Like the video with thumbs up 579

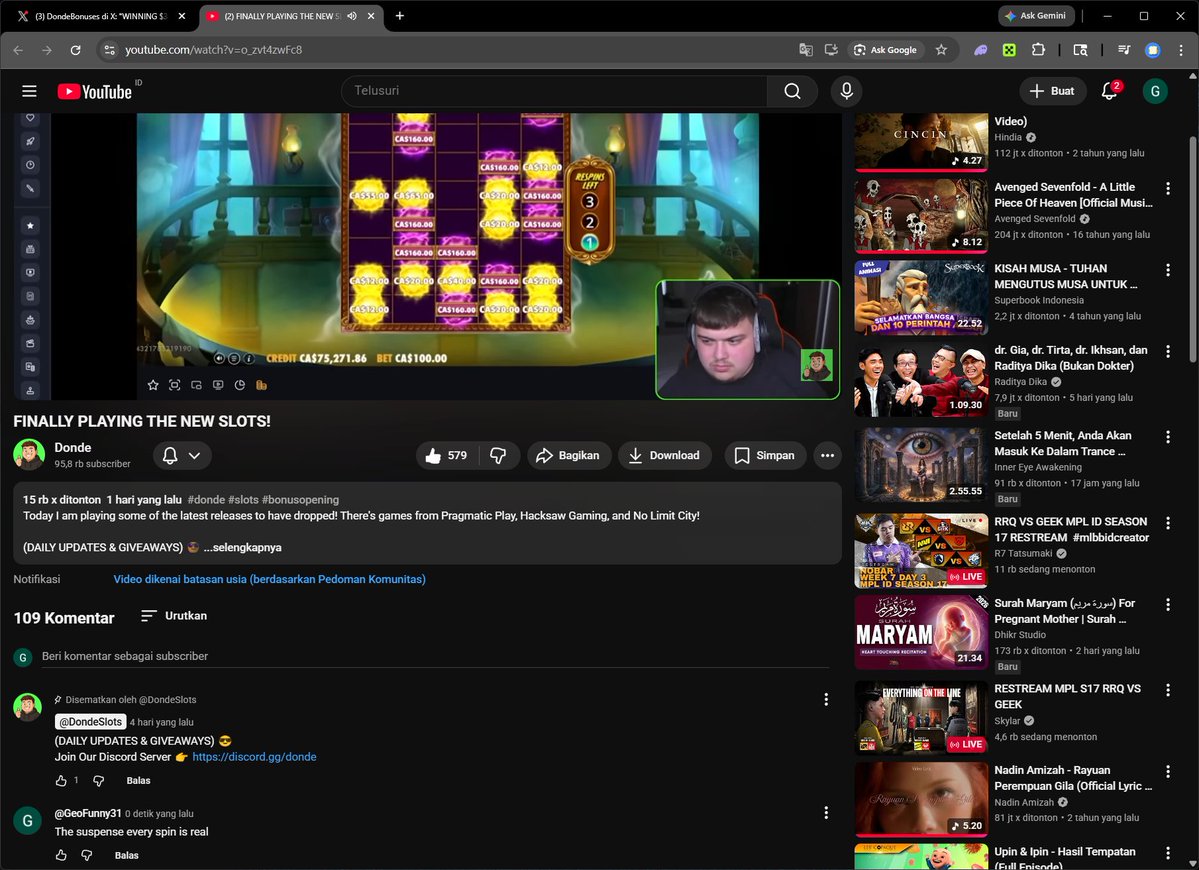coord(447,456)
